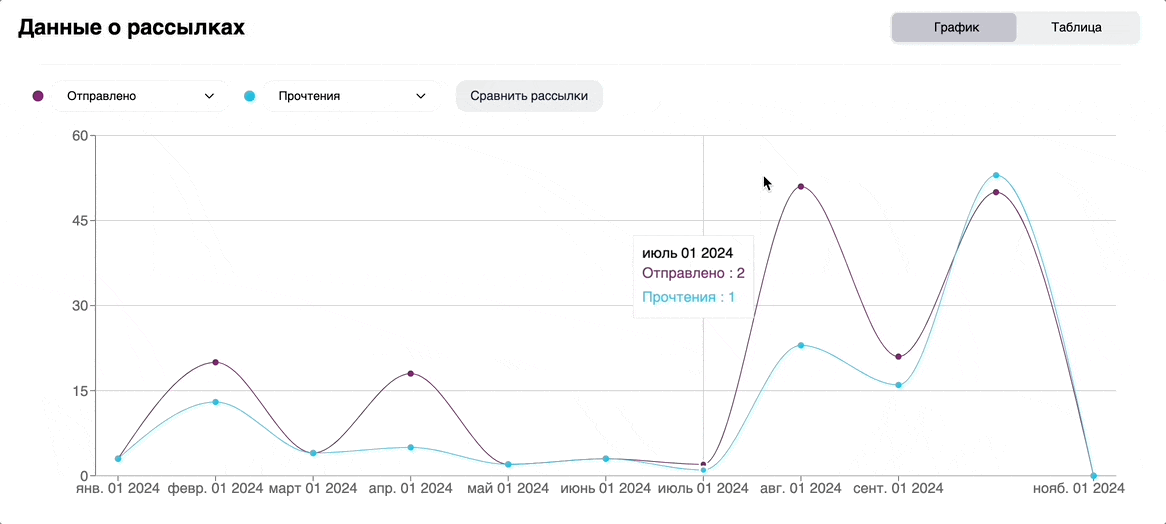Click the x-axis label 'янв. 01 2024'

[x=118, y=489]
